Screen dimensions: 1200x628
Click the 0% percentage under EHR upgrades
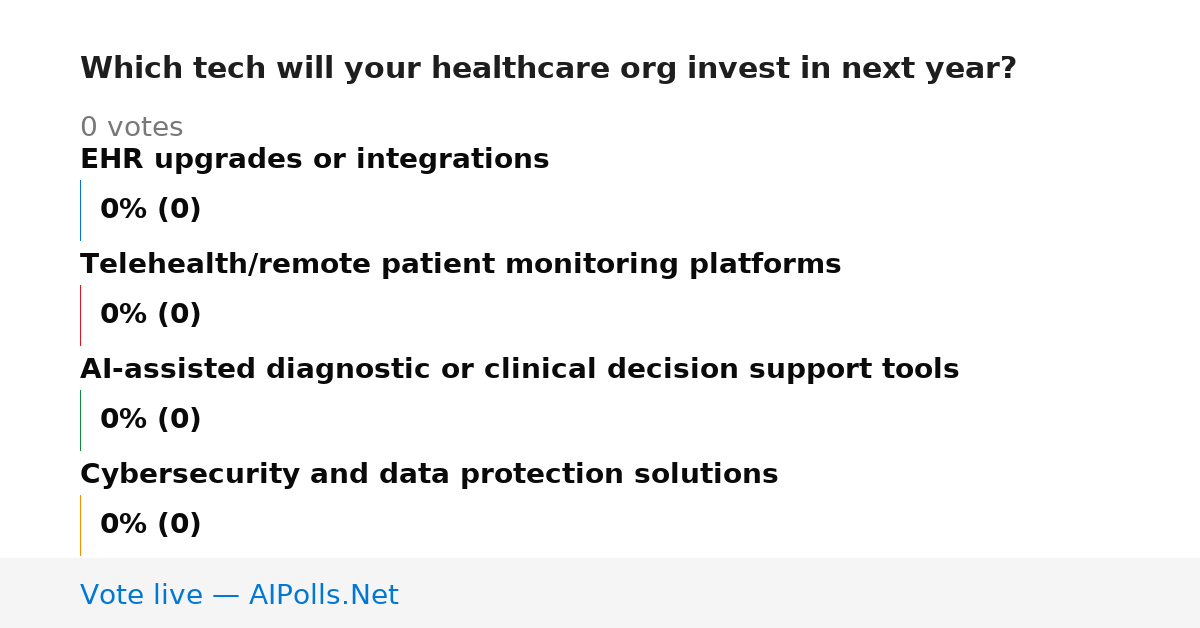(x=124, y=210)
